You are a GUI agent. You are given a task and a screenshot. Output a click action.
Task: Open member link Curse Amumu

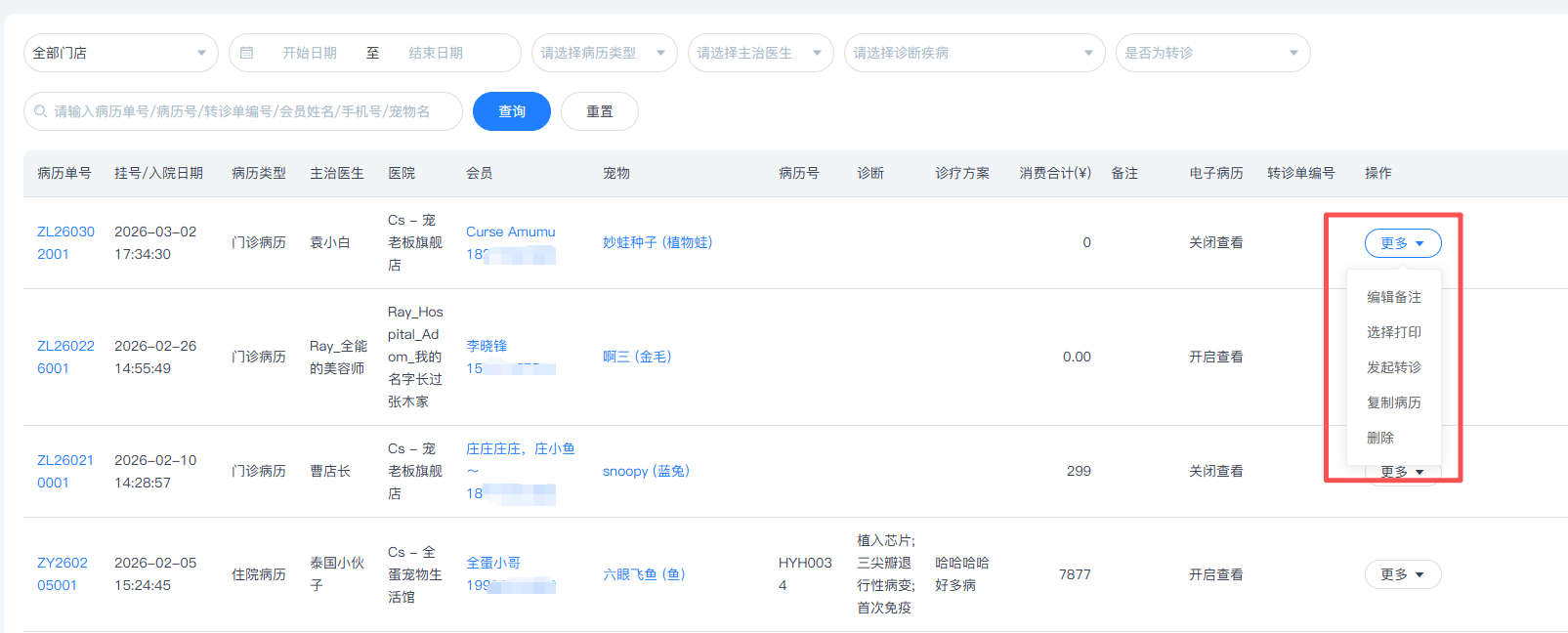point(510,232)
